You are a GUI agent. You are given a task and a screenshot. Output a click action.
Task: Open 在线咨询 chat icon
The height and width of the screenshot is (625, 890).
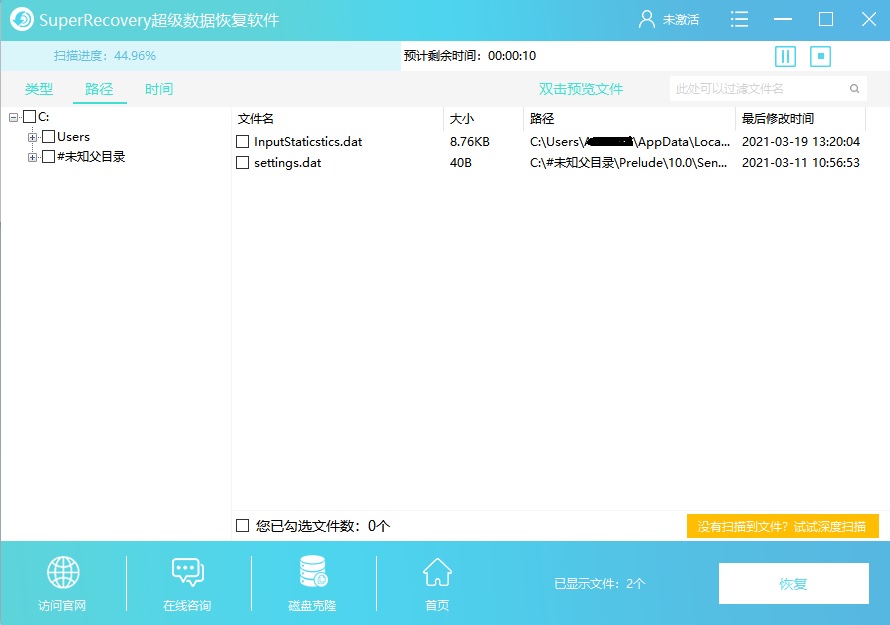click(188, 572)
